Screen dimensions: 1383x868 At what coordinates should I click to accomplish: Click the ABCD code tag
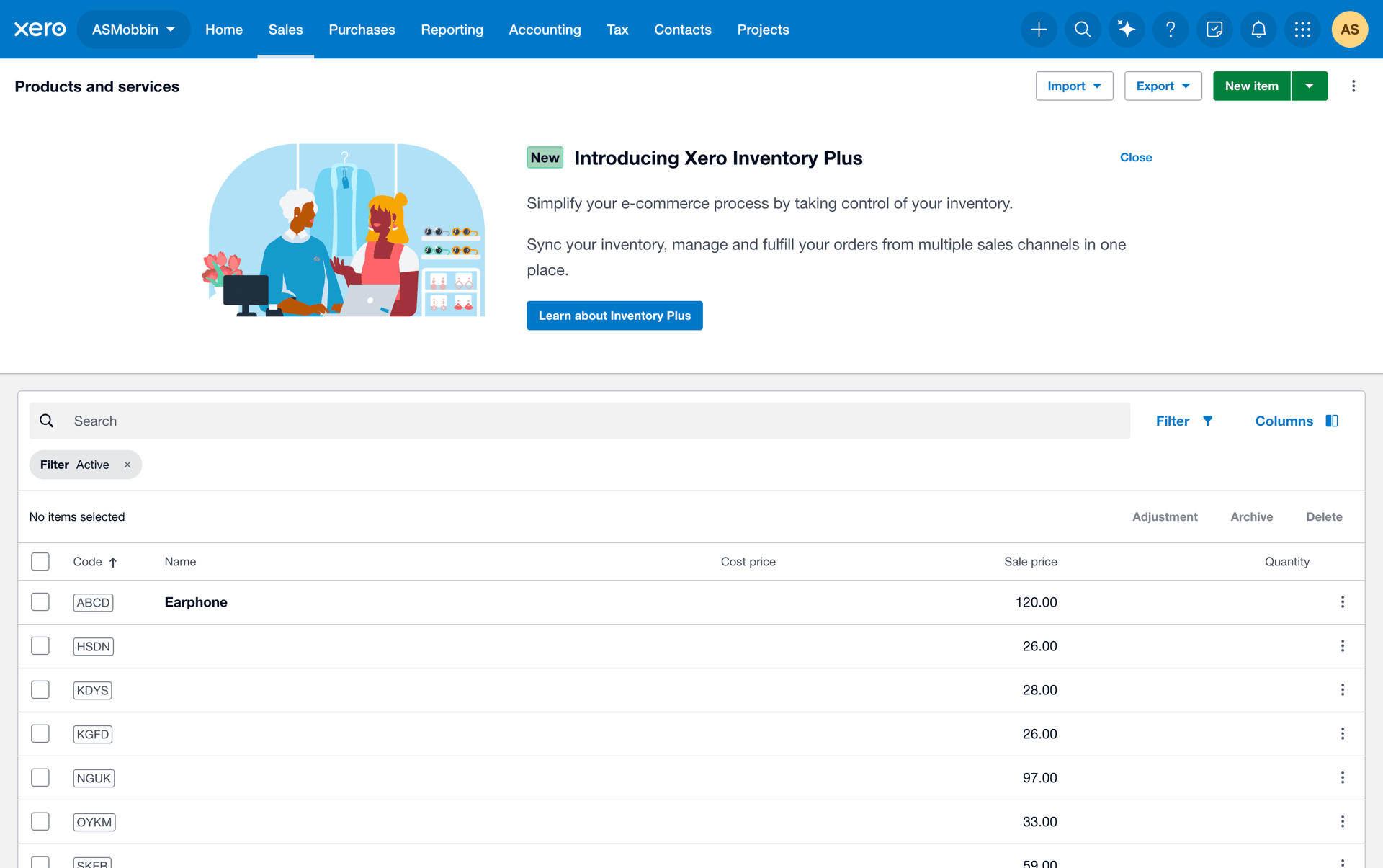coord(93,602)
